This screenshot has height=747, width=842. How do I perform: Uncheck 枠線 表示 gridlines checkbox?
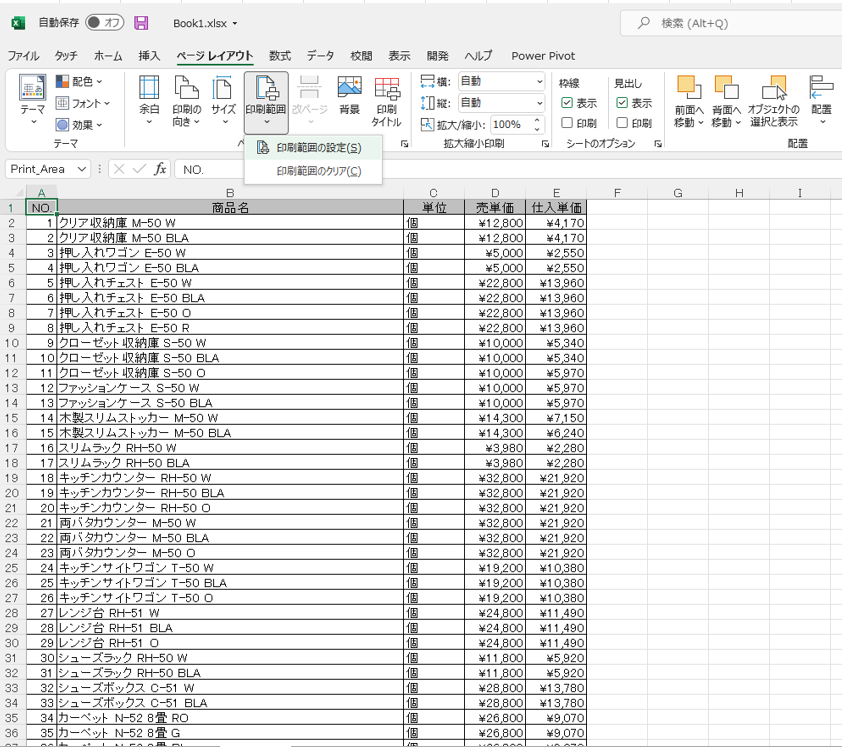[x=567, y=103]
